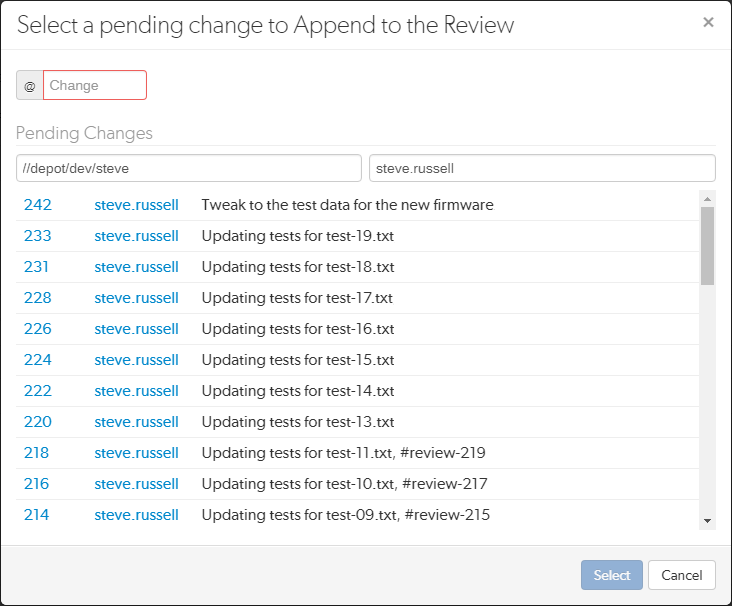Open change 216 link
The height and width of the screenshot is (606, 732).
coord(36,484)
